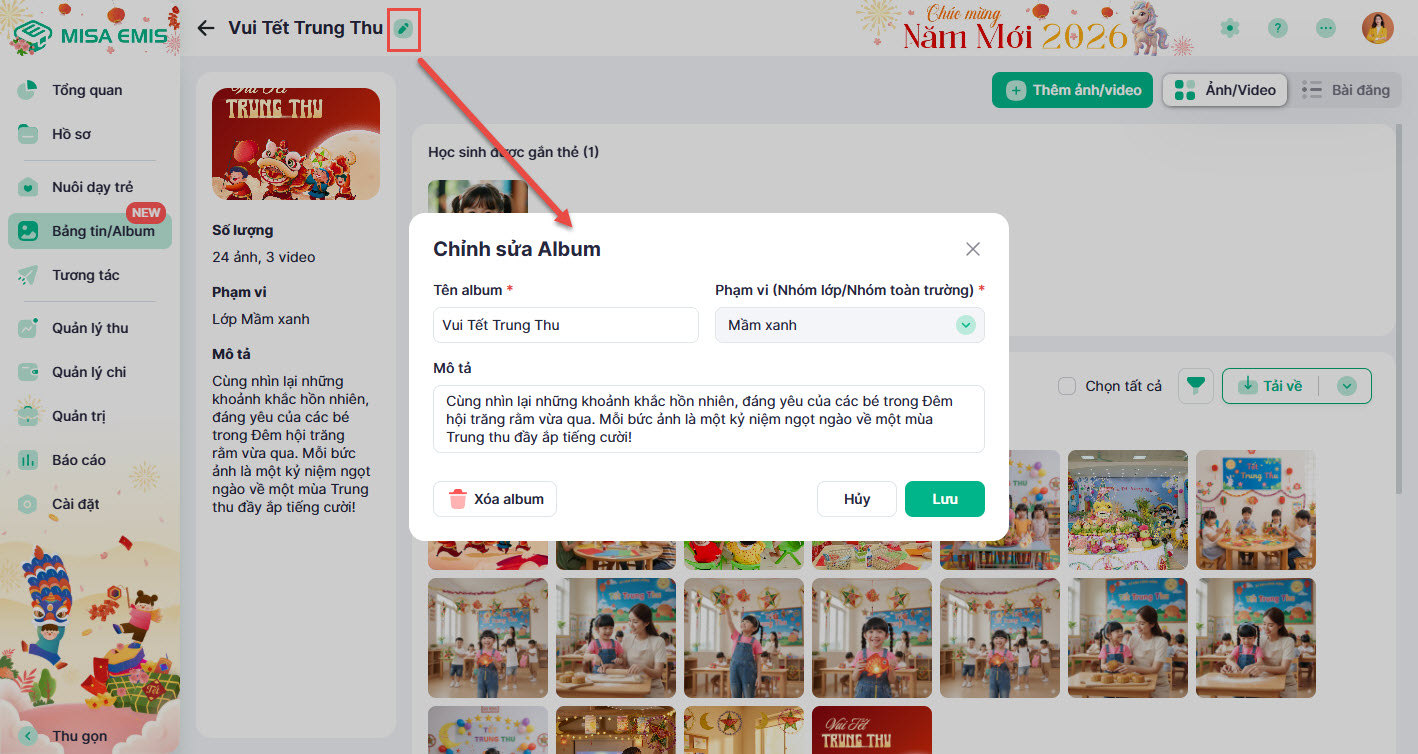The height and width of the screenshot is (754, 1418).
Task: Open the Tải về dropdown arrow
Action: click(1347, 386)
